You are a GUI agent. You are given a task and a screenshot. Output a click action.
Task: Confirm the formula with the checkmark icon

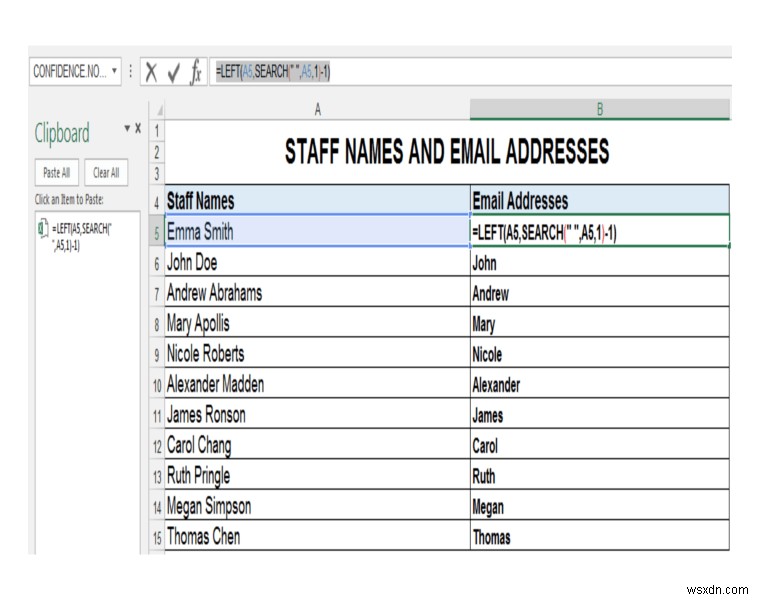point(173,72)
